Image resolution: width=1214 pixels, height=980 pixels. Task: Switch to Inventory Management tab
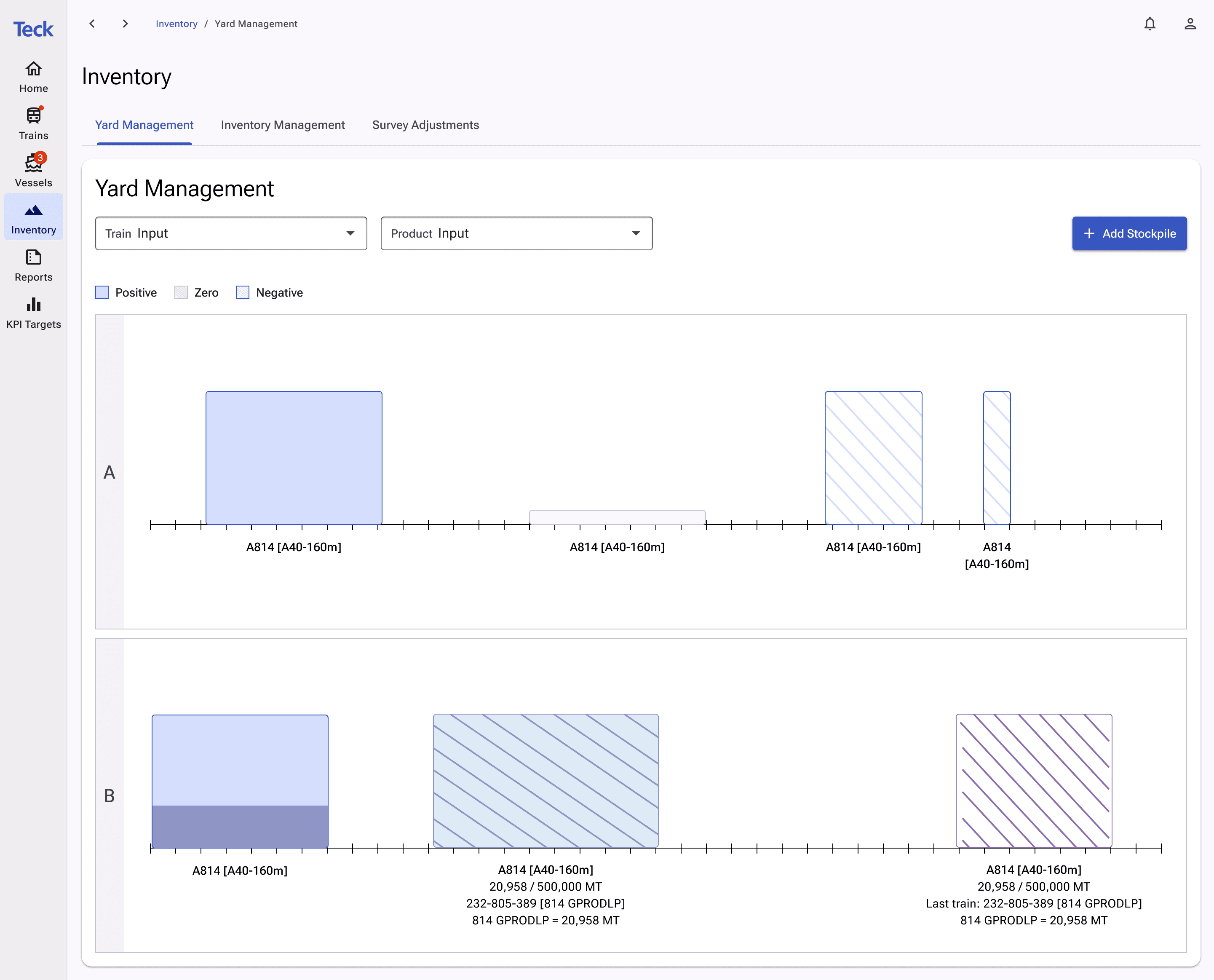283,125
